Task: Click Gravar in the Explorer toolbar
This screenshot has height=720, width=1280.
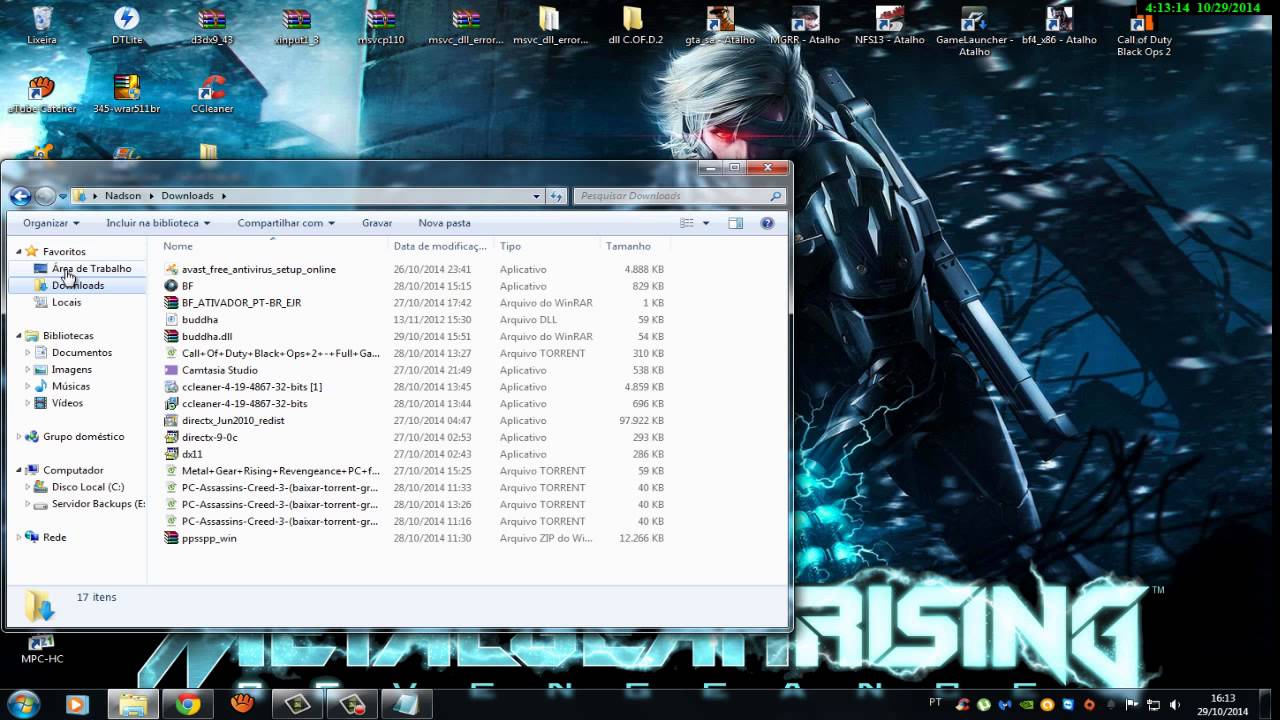Action: pyautogui.click(x=377, y=223)
